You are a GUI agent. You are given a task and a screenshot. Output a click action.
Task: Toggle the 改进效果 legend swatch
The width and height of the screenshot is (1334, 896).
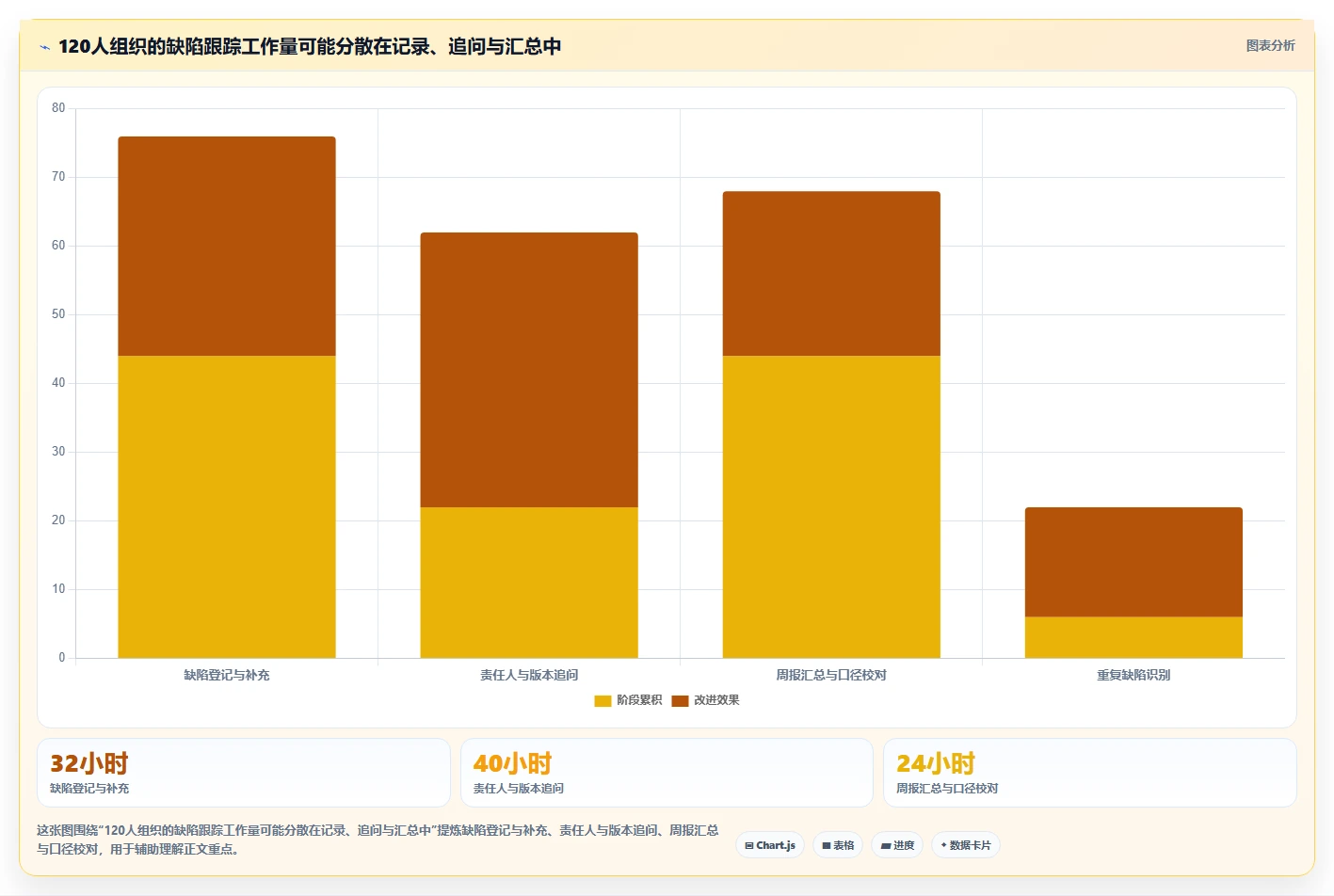(x=680, y=700)
